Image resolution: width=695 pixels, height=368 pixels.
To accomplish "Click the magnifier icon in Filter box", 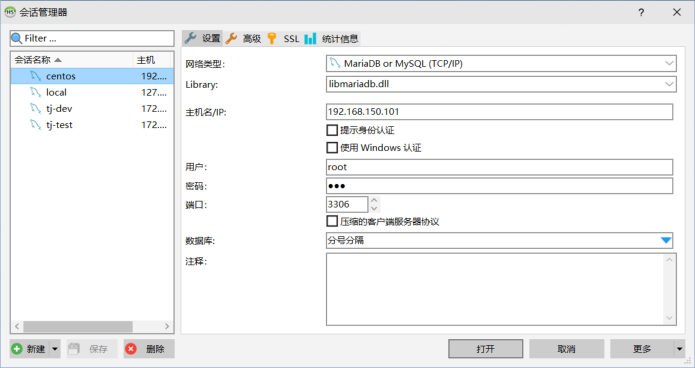I will [16, 38].
